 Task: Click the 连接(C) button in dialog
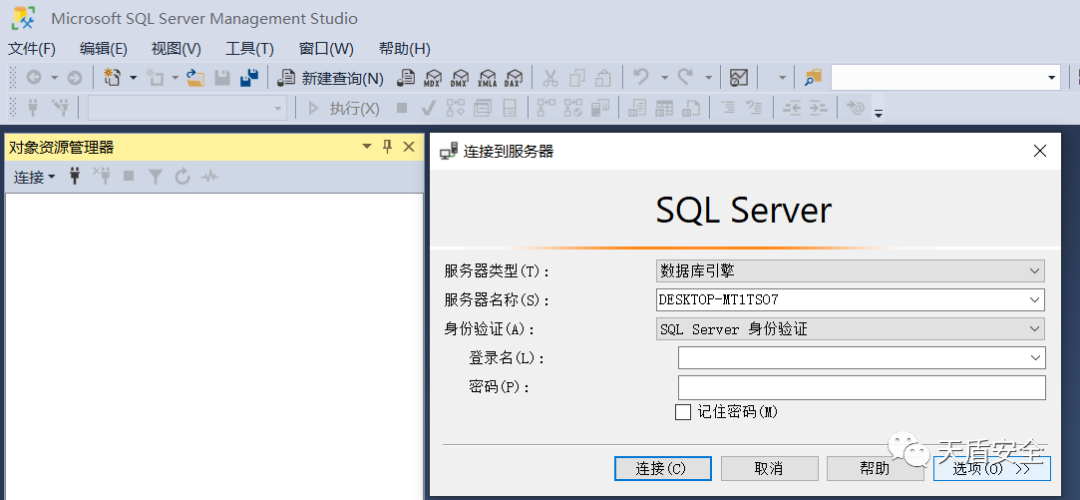pos(661,468)
